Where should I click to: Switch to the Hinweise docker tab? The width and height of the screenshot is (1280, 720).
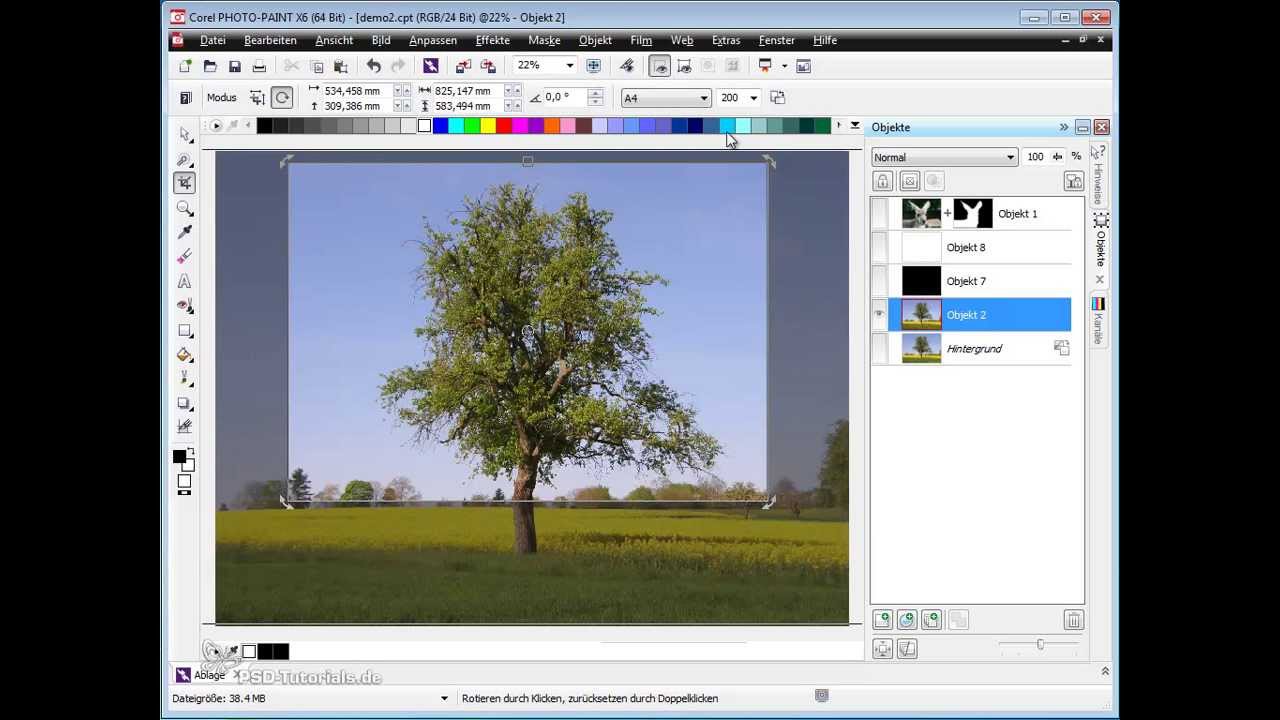click(1098, 176)
